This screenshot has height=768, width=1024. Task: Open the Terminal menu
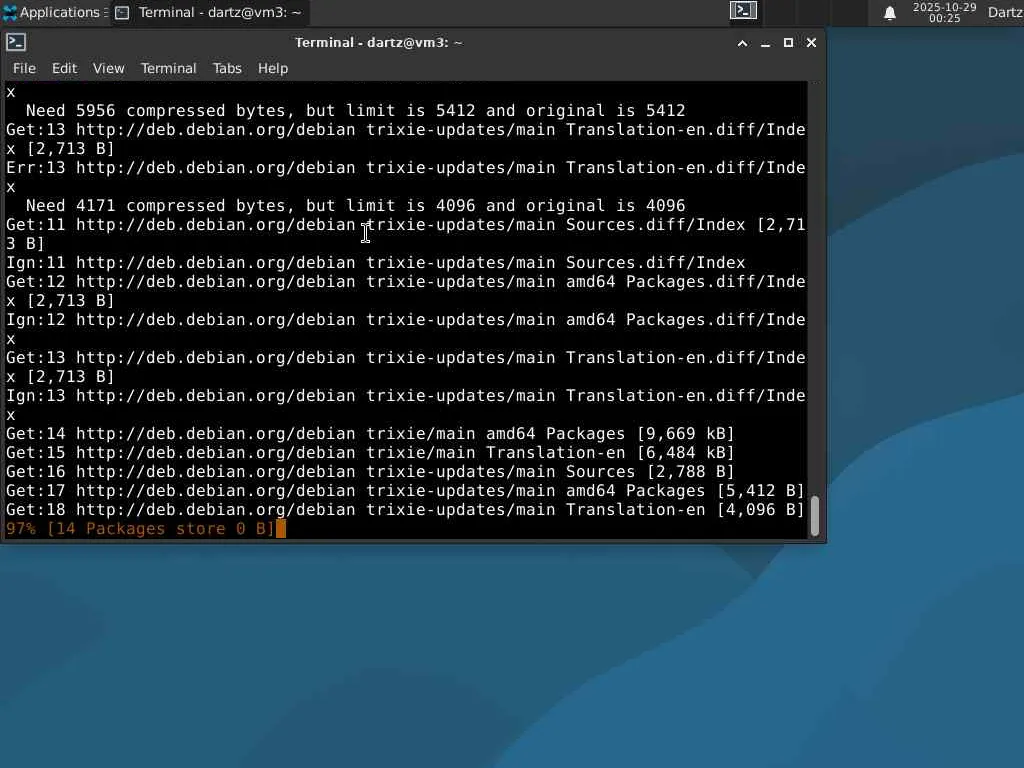[168, 69]
